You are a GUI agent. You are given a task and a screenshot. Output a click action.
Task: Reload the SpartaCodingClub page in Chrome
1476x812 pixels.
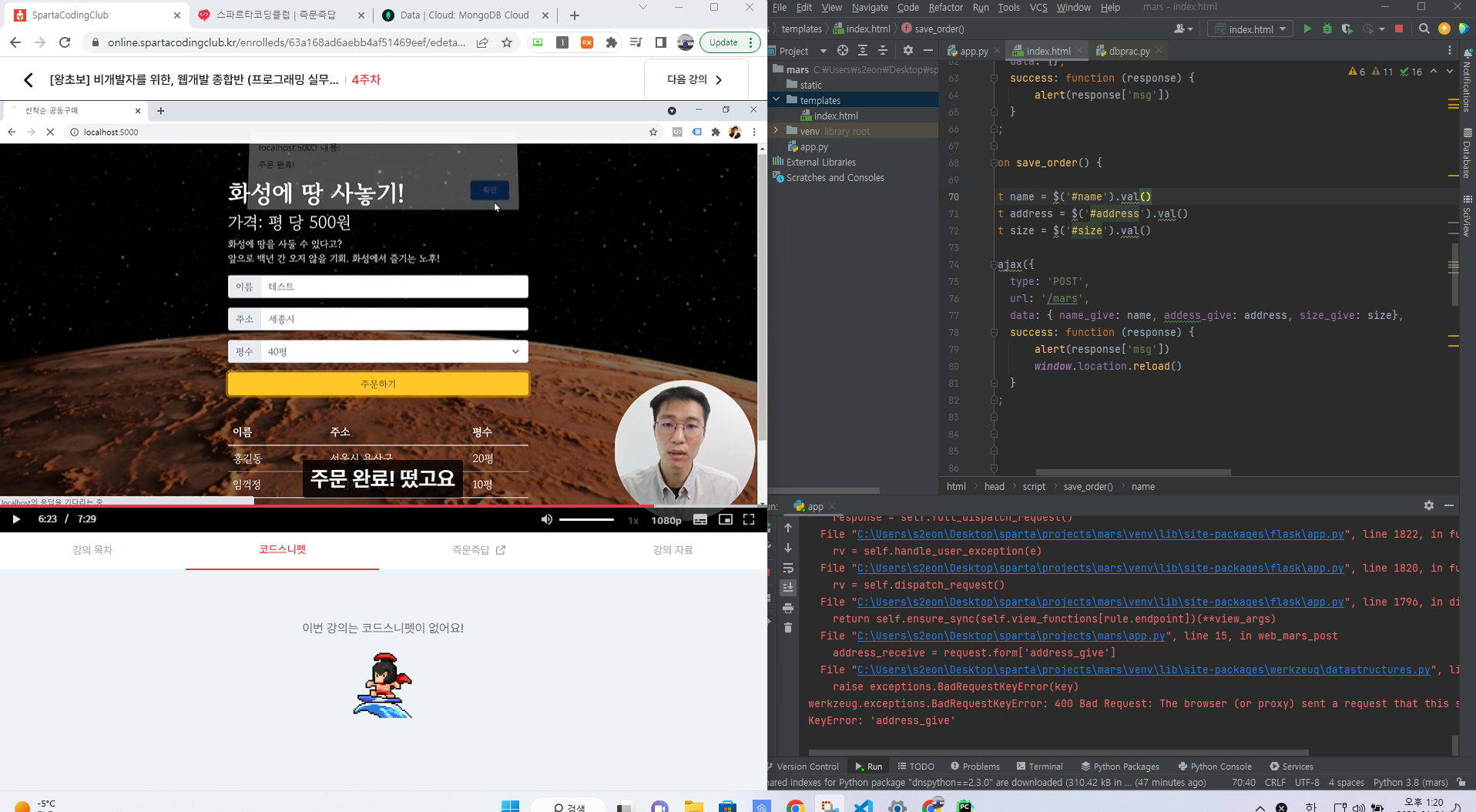65,42
